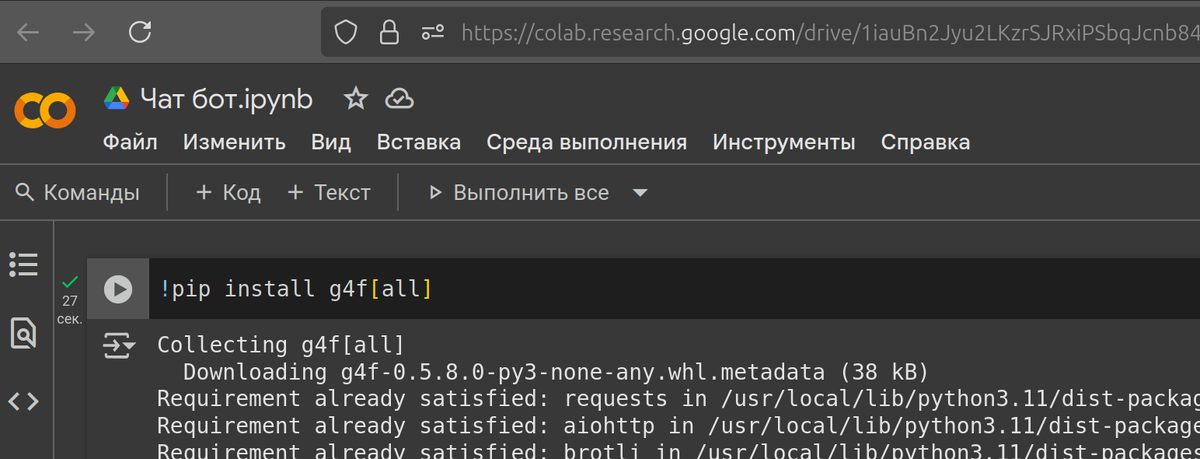1200x459 pixels.
Task: Select the Downloading g4f-0.5.8.0 wheel metadata line
Action: pos(556,372)
